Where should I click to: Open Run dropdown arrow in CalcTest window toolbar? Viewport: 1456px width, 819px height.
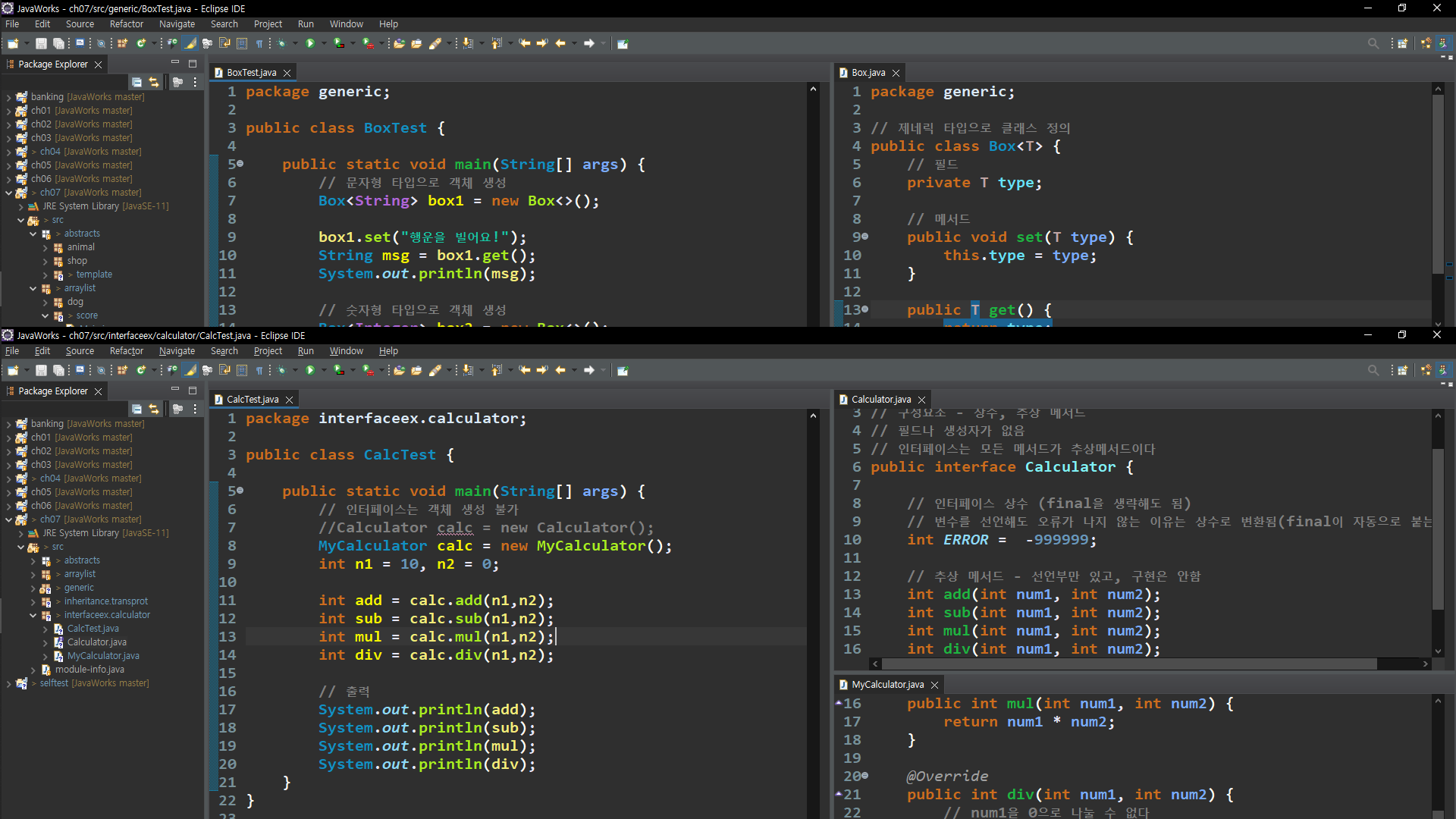click(324, 371)
